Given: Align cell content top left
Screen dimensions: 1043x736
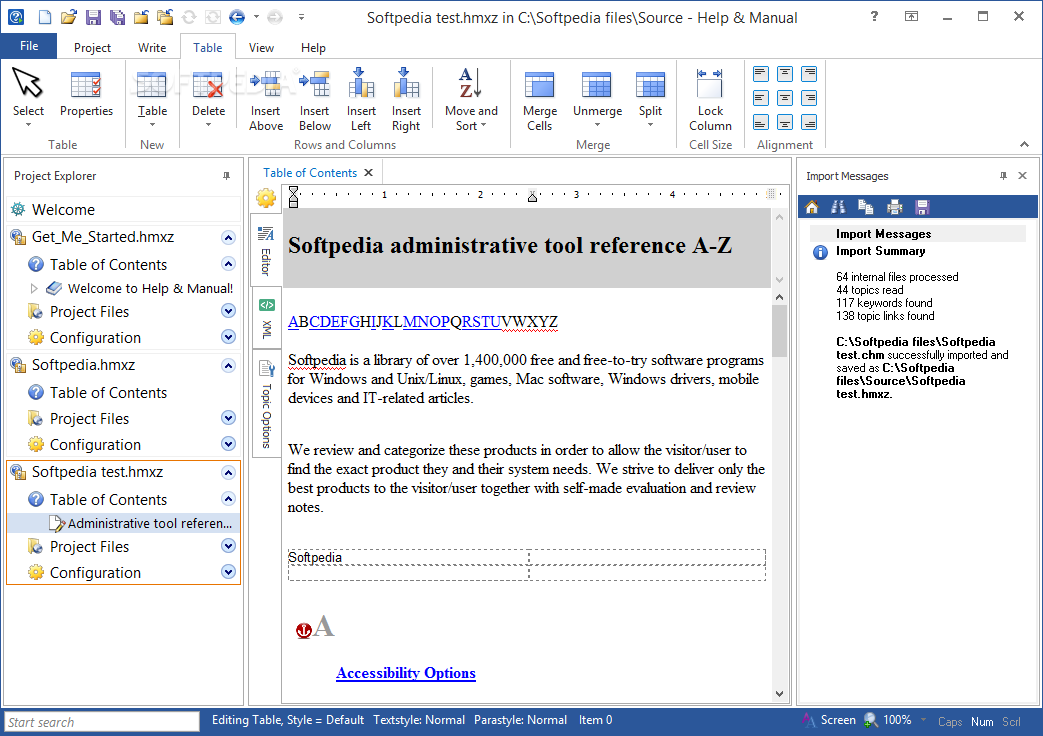Looking at the screenshot, I should tap(761, 74).
